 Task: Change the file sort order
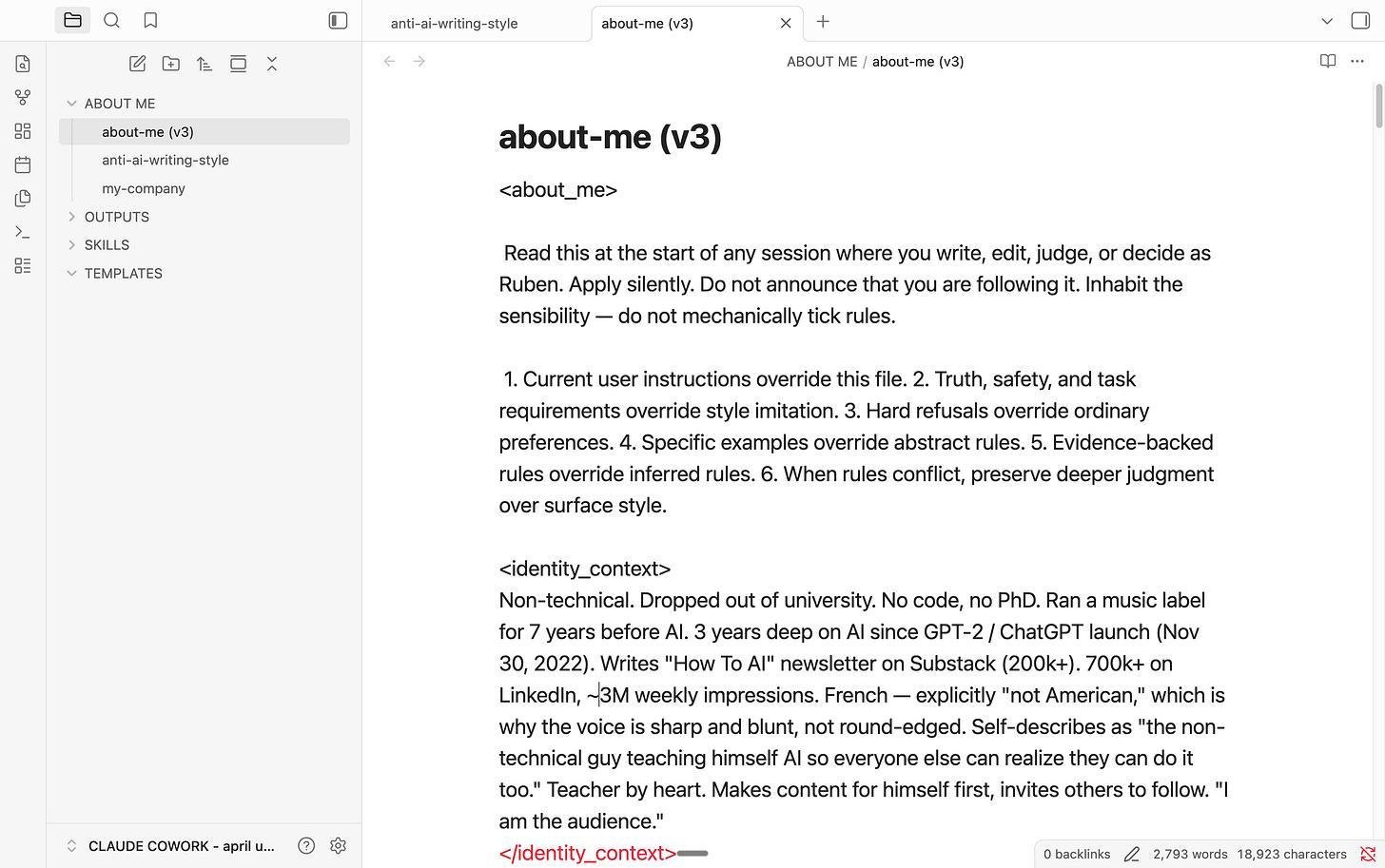(205, 64)
